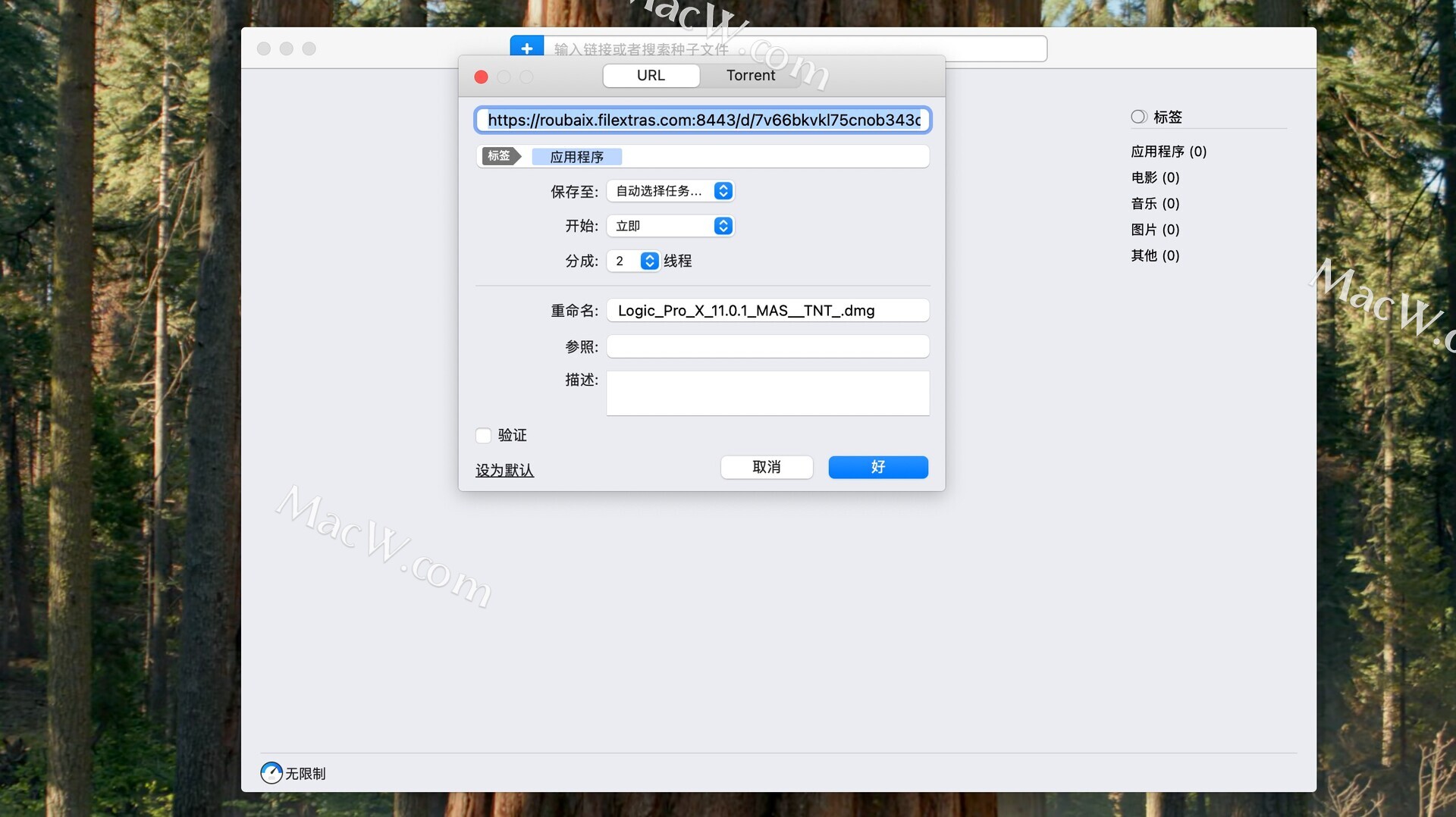Click the 重命名 filename field
Viewport: 1456px width, 817px height.
[767, 311]
